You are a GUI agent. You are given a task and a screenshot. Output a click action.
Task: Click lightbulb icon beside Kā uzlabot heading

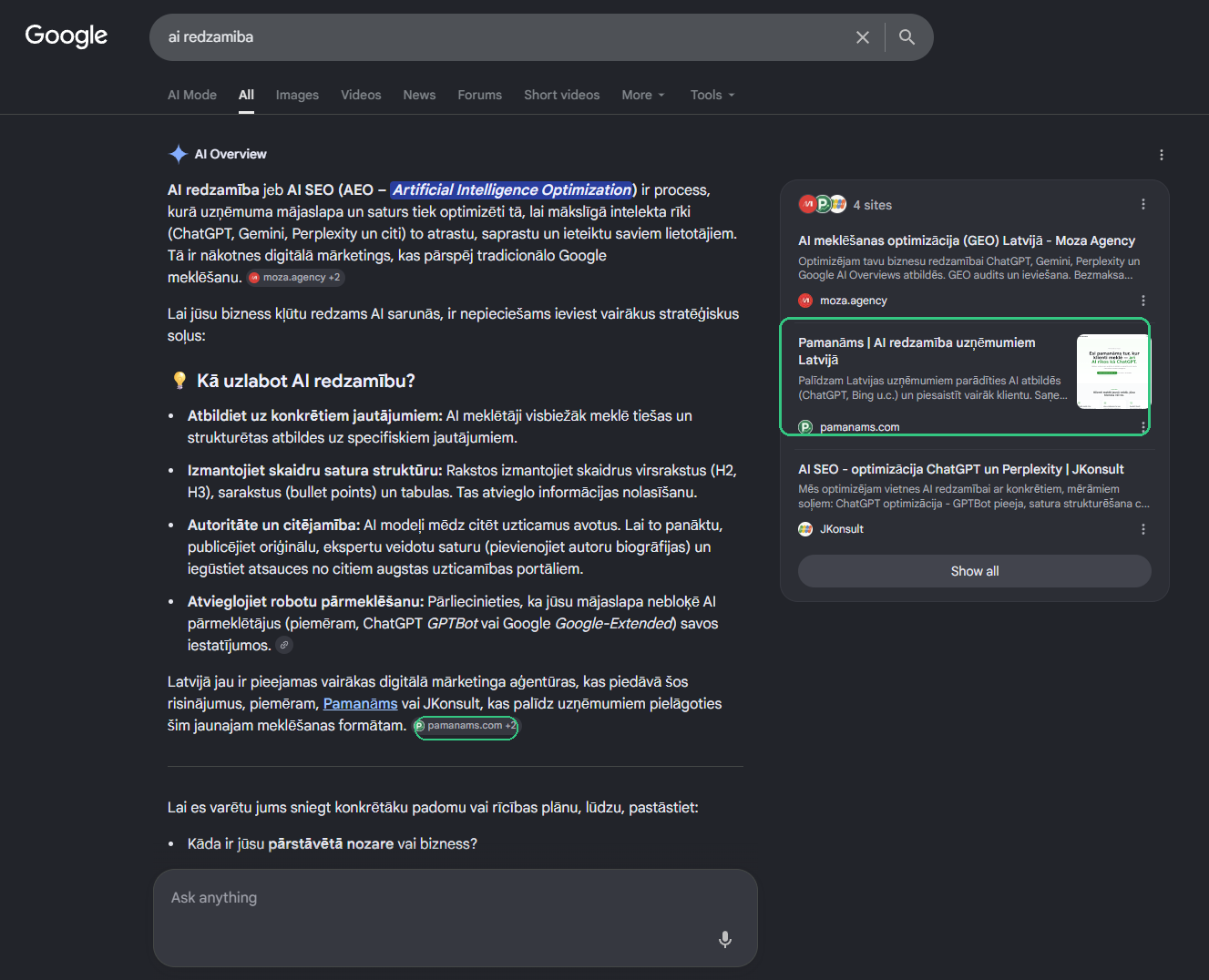click(179, 381)
